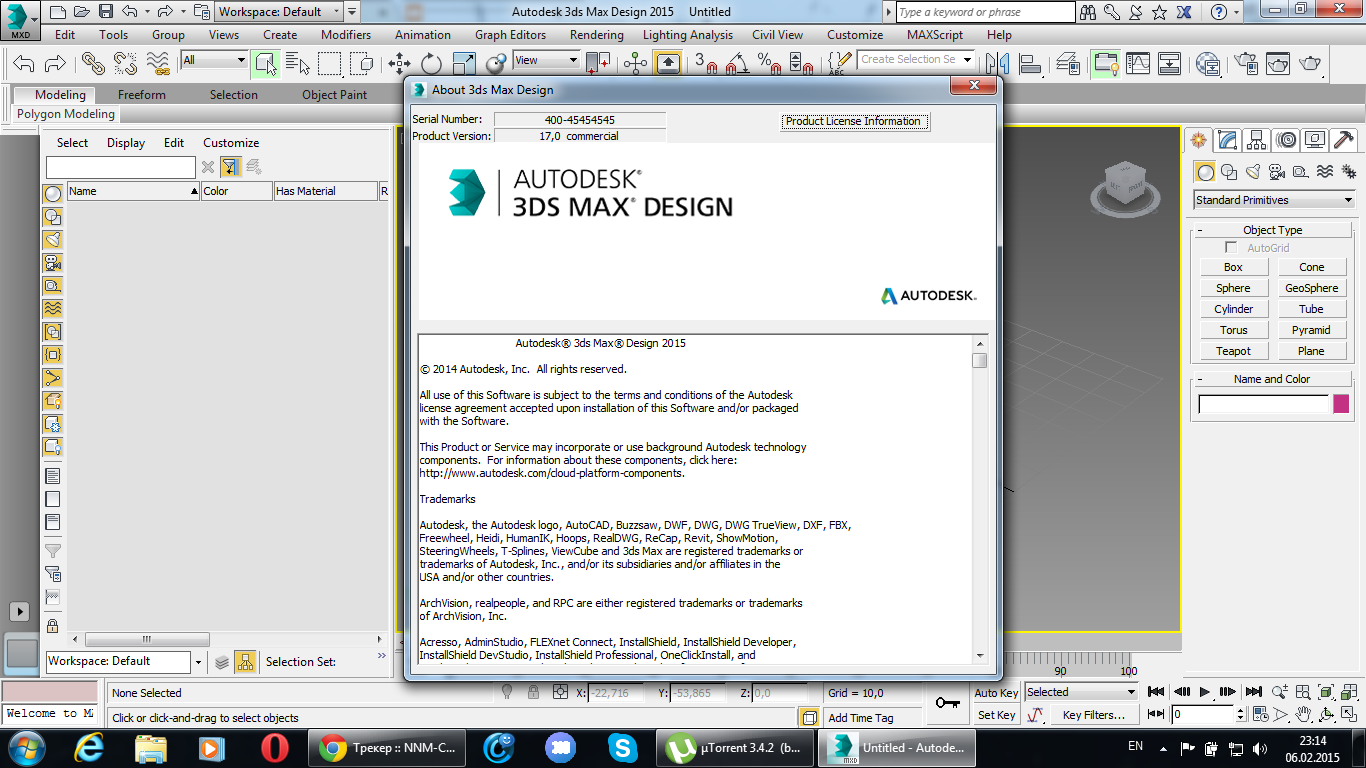Click the Pyramid object type button
1366x768 pixels.
point(1311,330)
